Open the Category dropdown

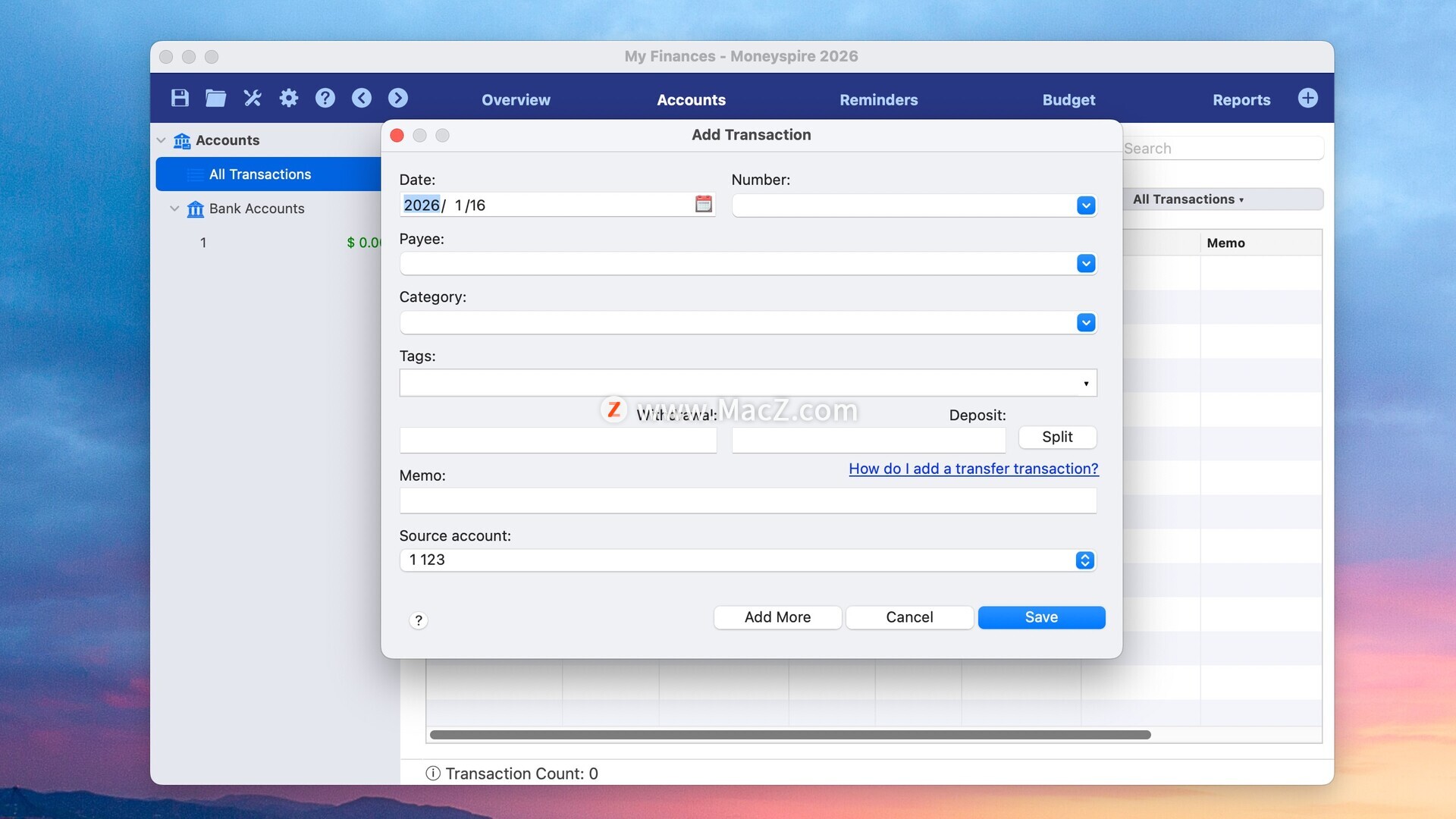pos(1085,323)
